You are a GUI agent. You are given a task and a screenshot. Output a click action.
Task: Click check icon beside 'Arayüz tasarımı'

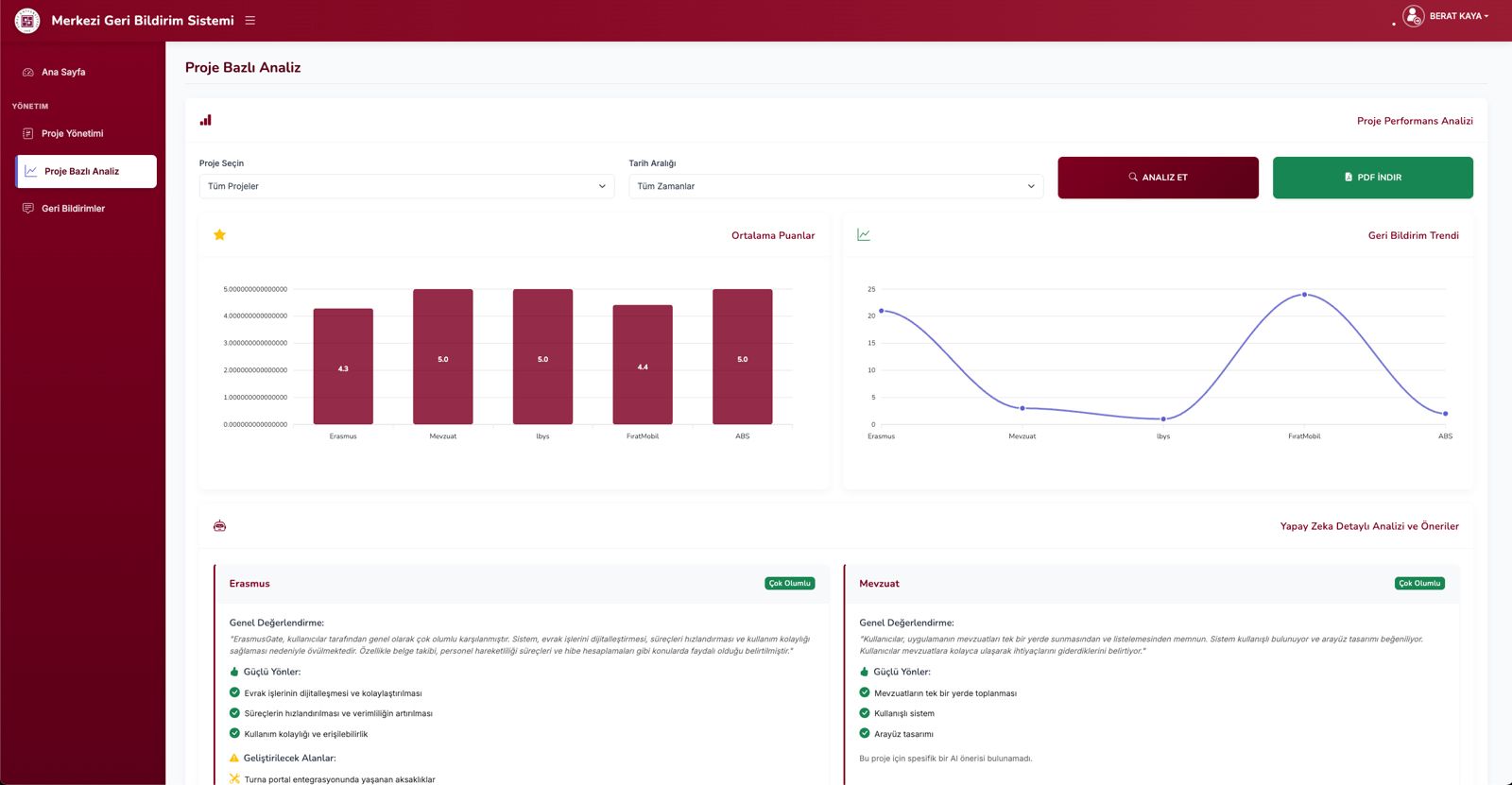(x=864, y=733)
